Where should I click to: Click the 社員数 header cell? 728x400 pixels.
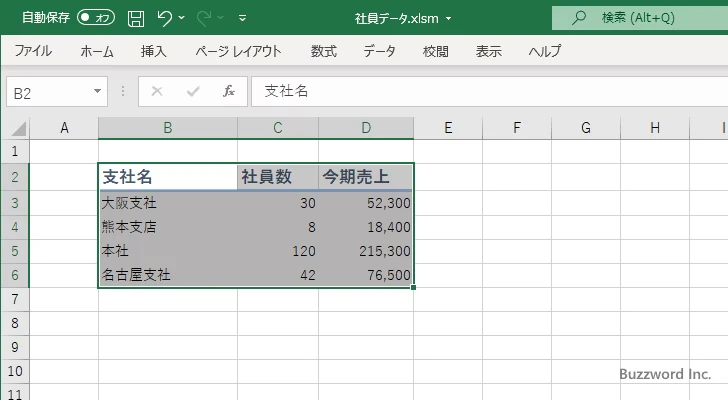(x=278, y=177)
